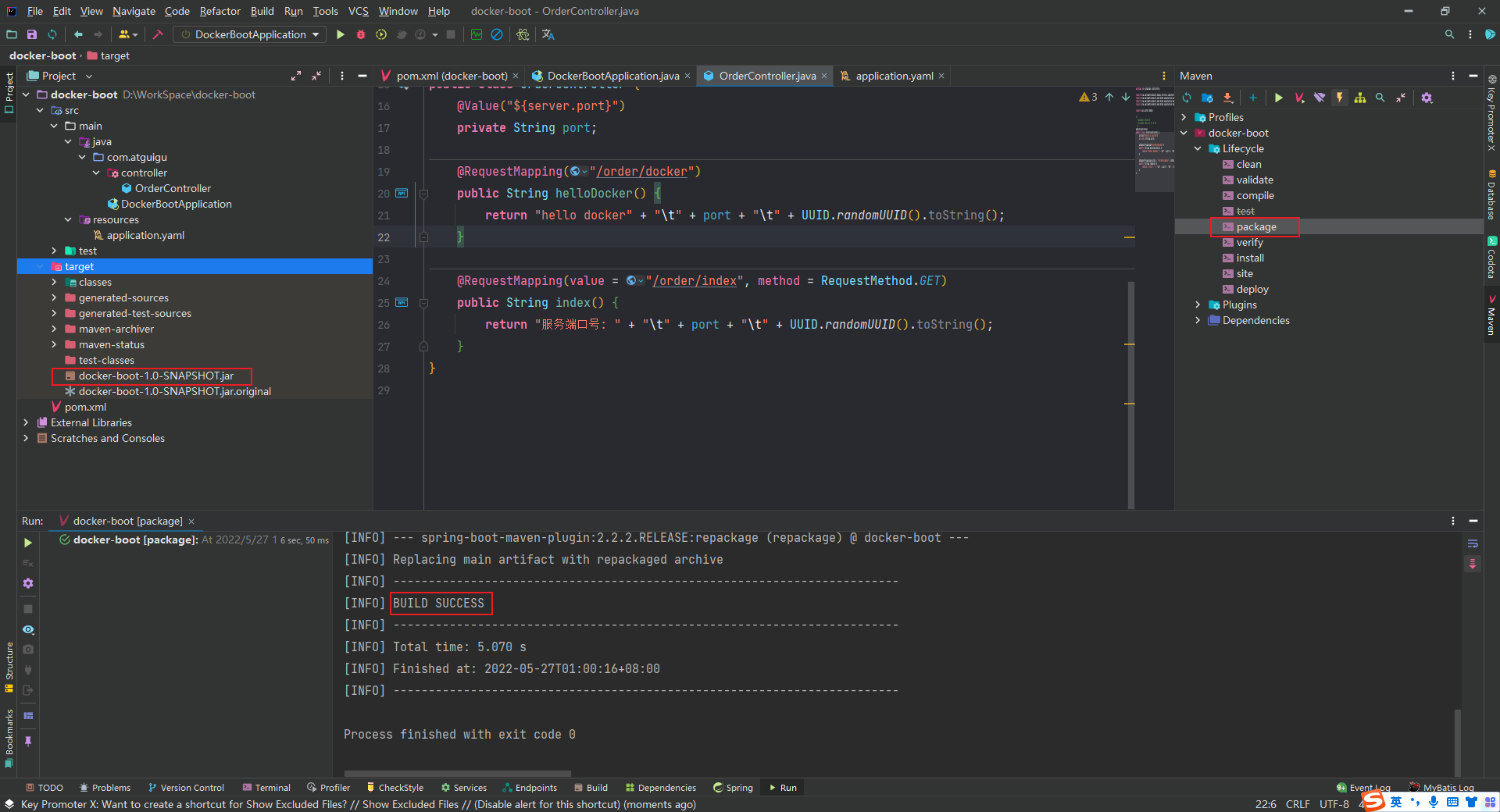Click the Build project hammer icon
1500x812 pixels.
(157, 34)
